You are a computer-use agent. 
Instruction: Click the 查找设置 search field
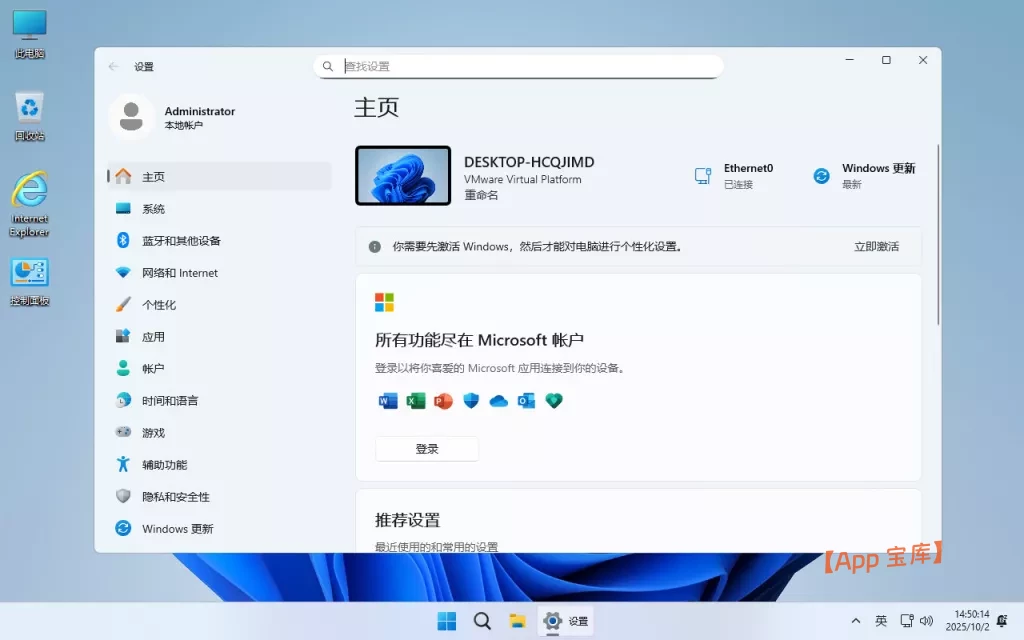[x=518, y=65]
